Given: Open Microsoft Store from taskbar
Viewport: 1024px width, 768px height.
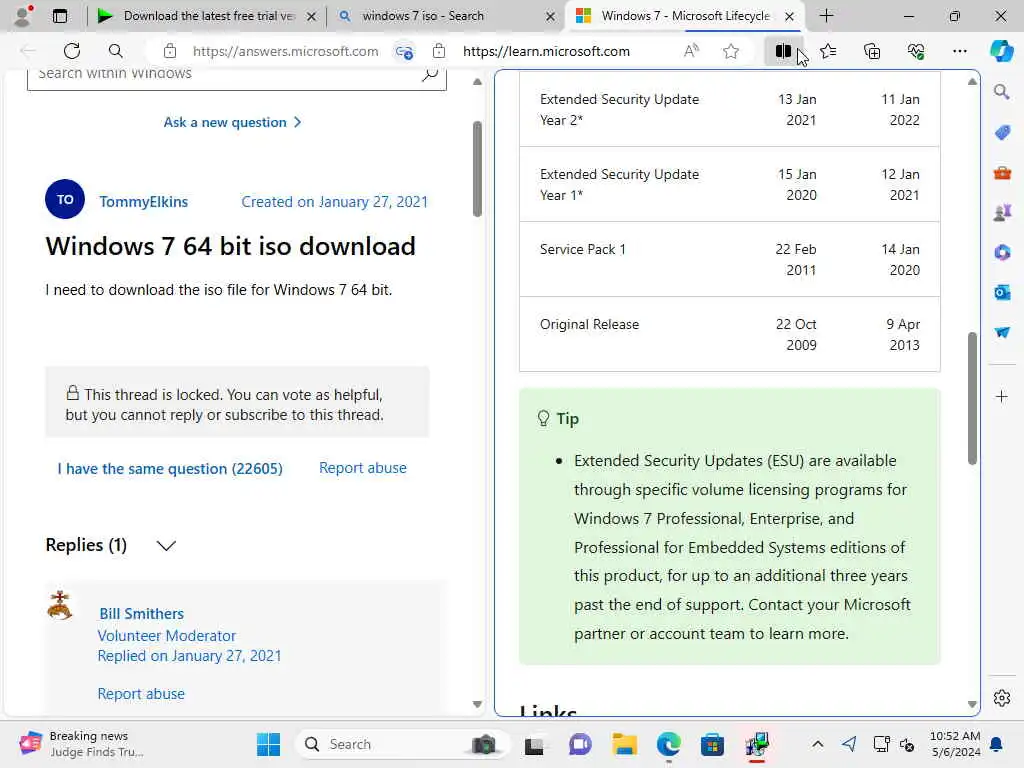Looking at the screenshot, I should (x=712, y=744).
